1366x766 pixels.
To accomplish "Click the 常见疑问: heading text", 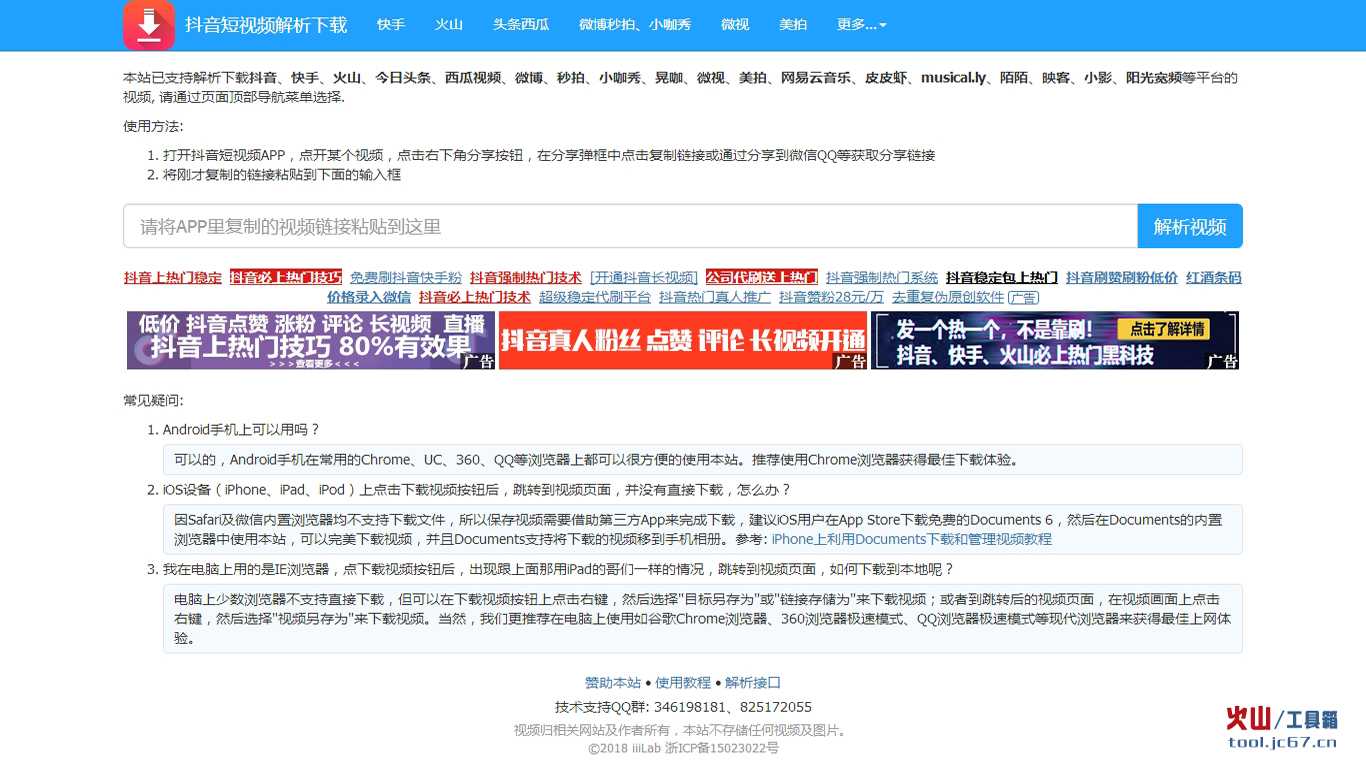I will pyautogui.click(x=153, y=400).
